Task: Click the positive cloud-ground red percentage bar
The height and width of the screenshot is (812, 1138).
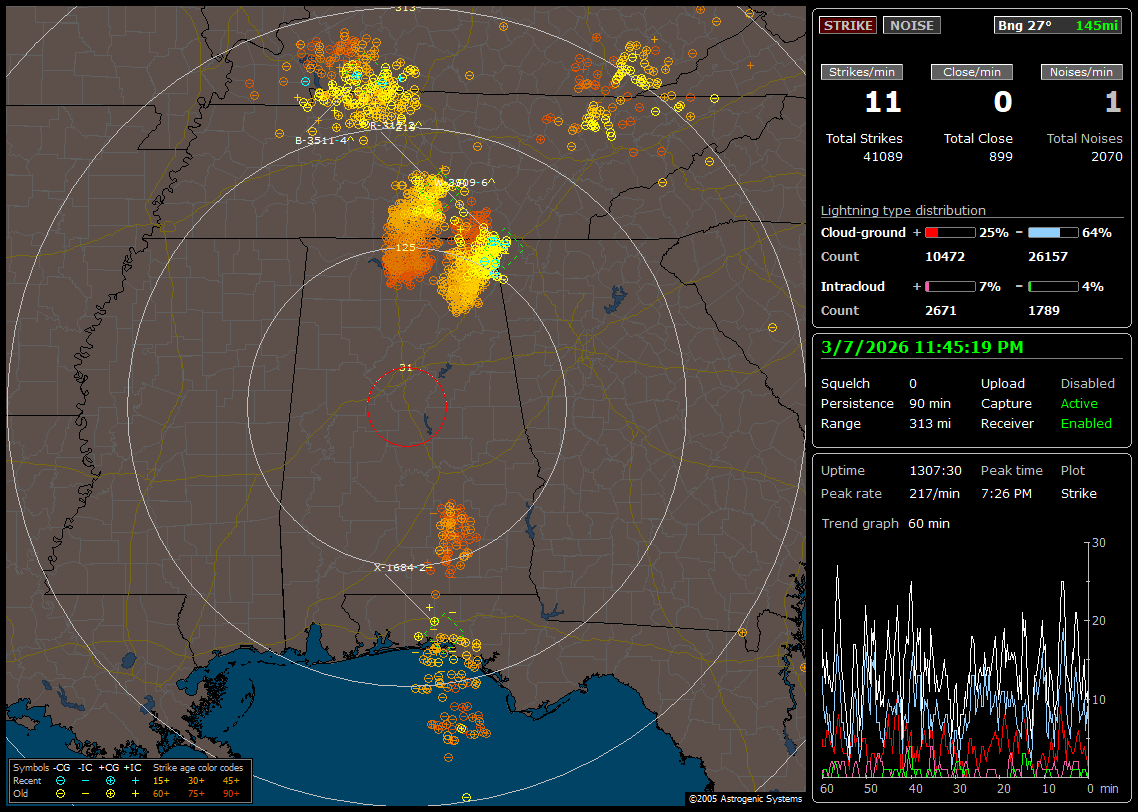Action: pyautogui.click(x=949, y=233)
